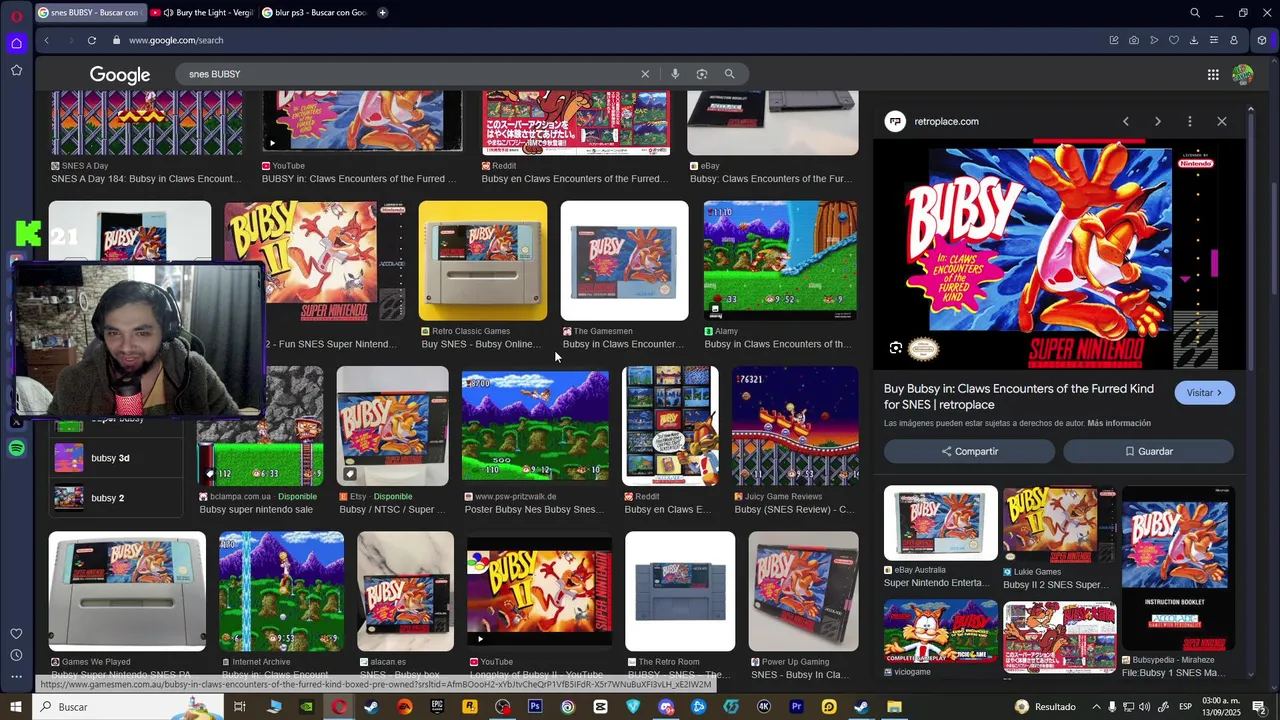Image resolution: width=1280 pixels, height=720 pixels.
Task: Click the Opera player send-arrow icon
Action: [1154, 40]
